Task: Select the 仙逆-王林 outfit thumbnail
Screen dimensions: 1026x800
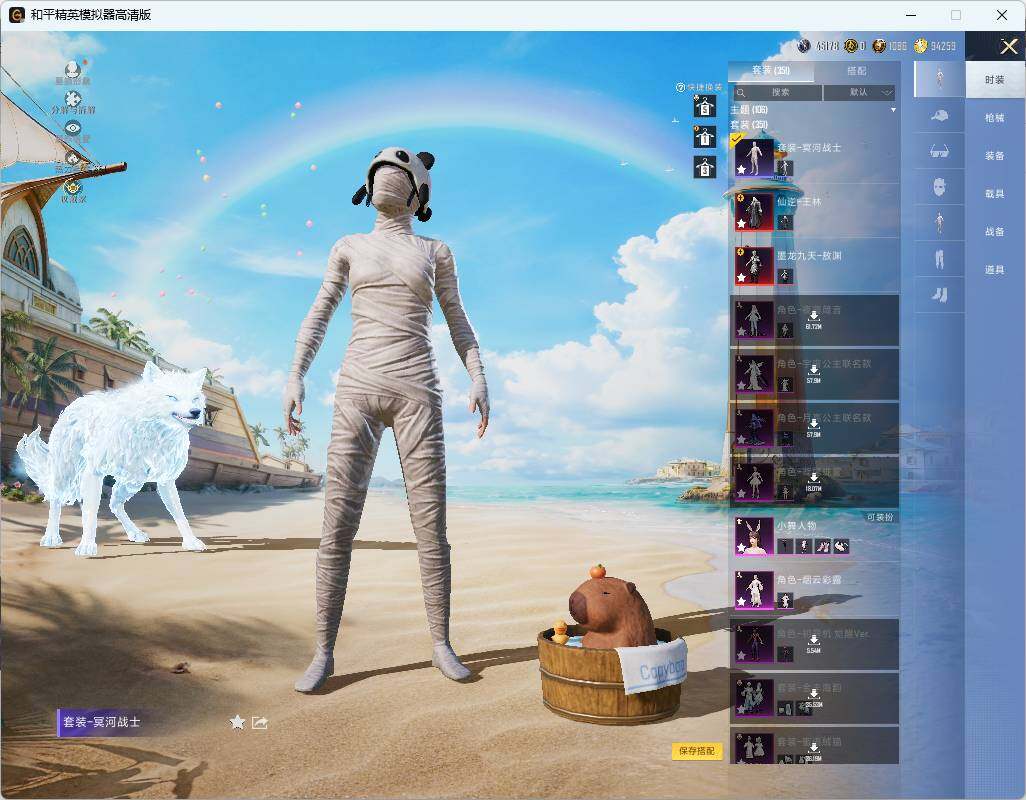Action: pyautogui.click(x=754, y=211)
